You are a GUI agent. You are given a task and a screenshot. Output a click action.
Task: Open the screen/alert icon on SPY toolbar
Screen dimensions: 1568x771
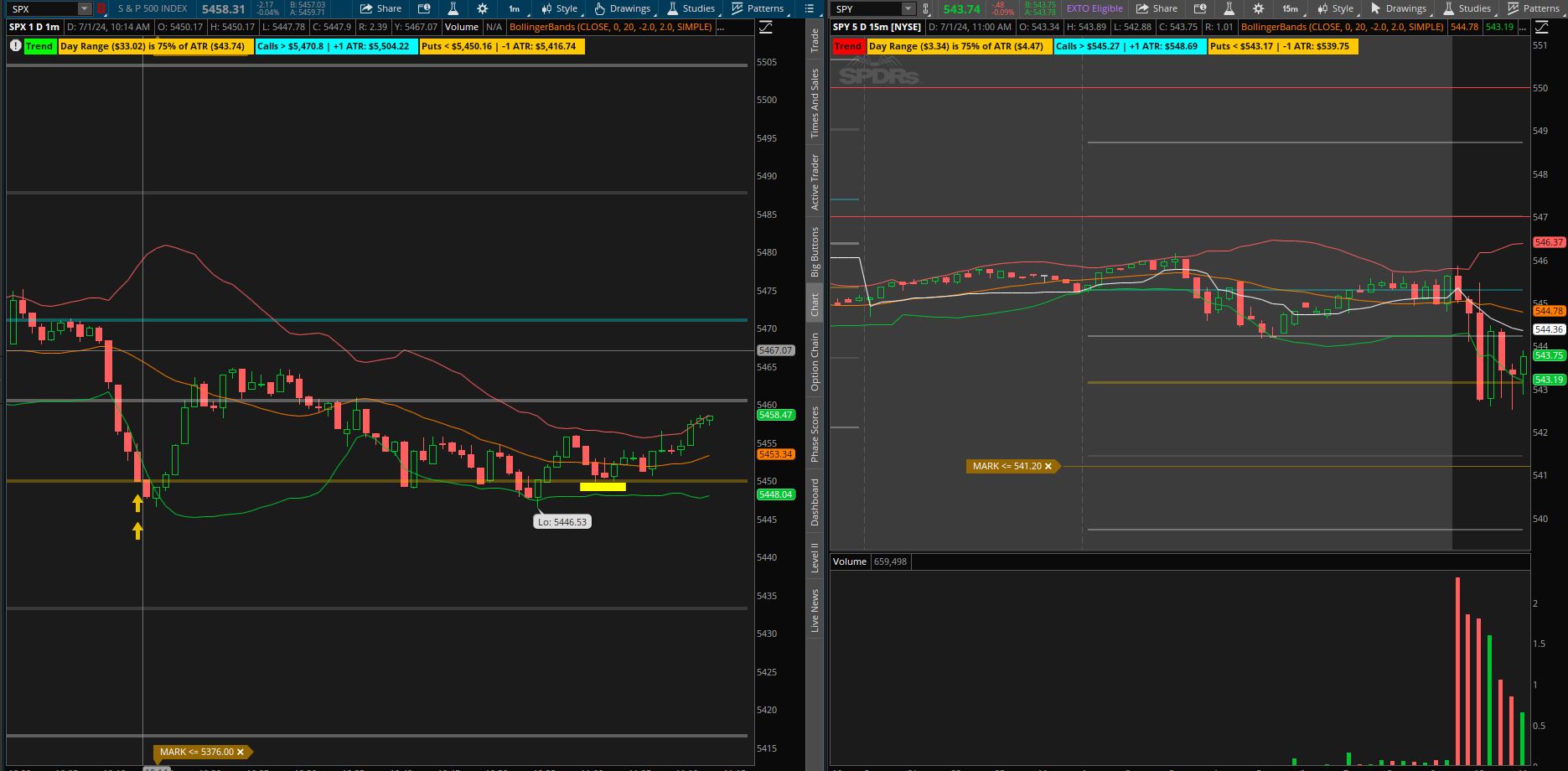point(1200,8)
